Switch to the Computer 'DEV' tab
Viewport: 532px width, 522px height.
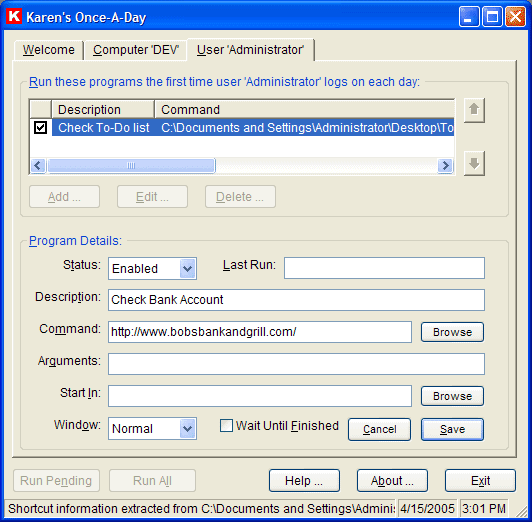136,50
